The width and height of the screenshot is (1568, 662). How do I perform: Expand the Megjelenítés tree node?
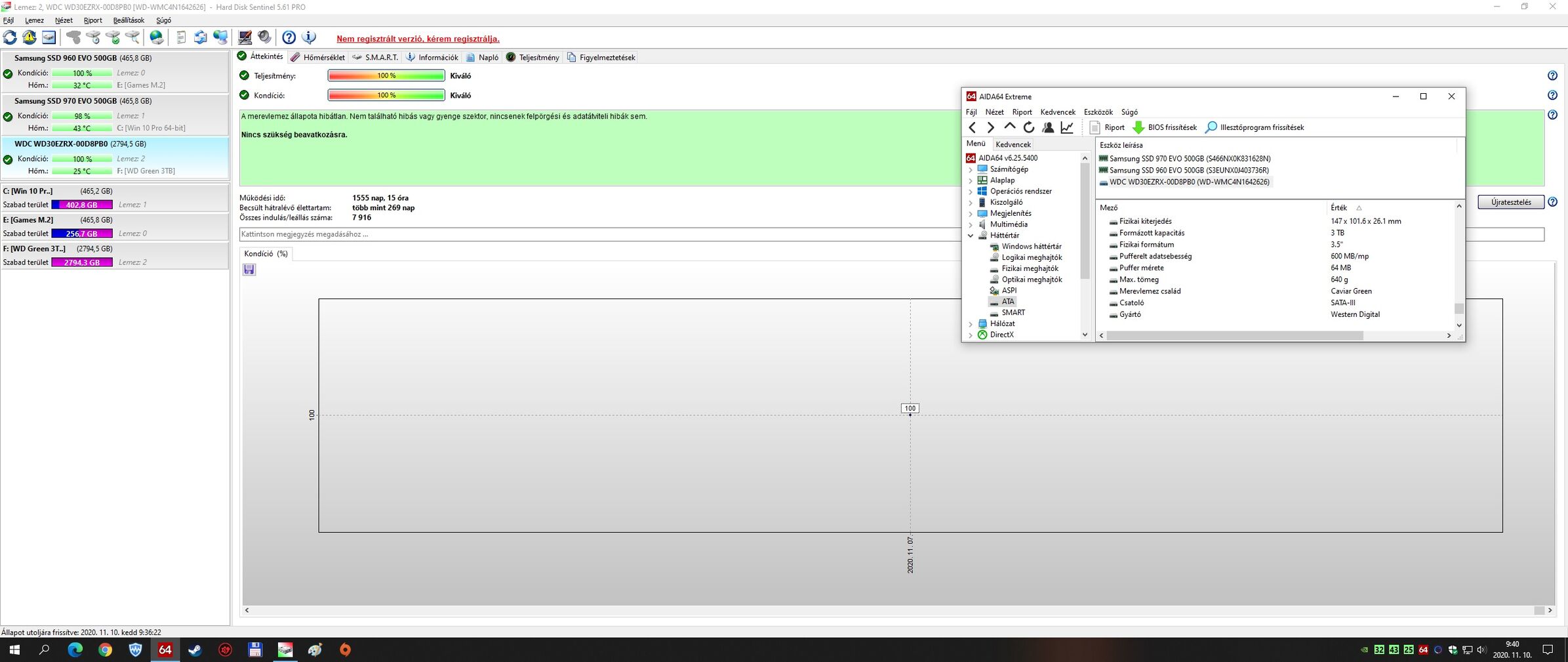971,214
